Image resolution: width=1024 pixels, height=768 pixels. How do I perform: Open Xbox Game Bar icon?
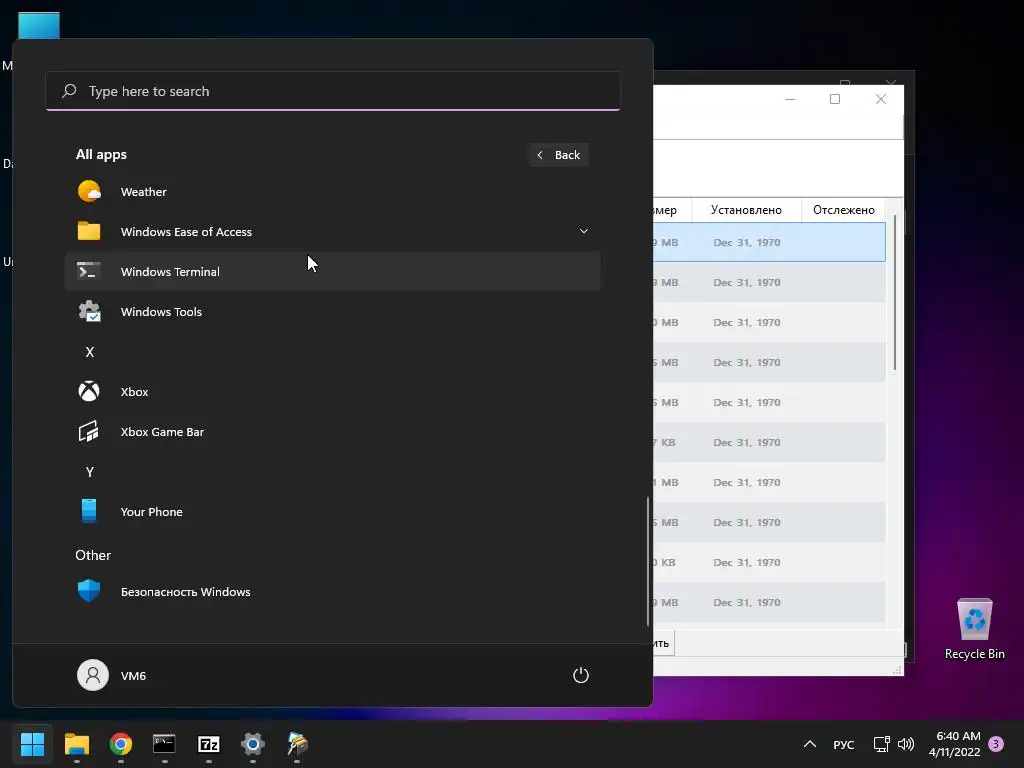click(x=89, y=432)
